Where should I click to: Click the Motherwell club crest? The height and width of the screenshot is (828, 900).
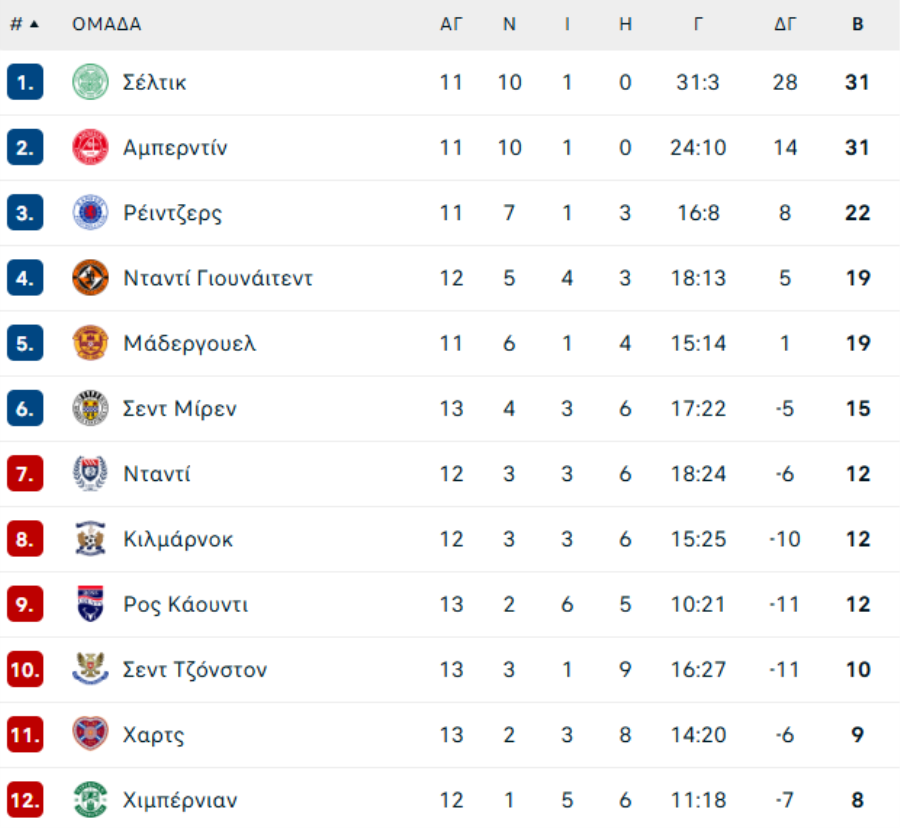pos(90,343)
